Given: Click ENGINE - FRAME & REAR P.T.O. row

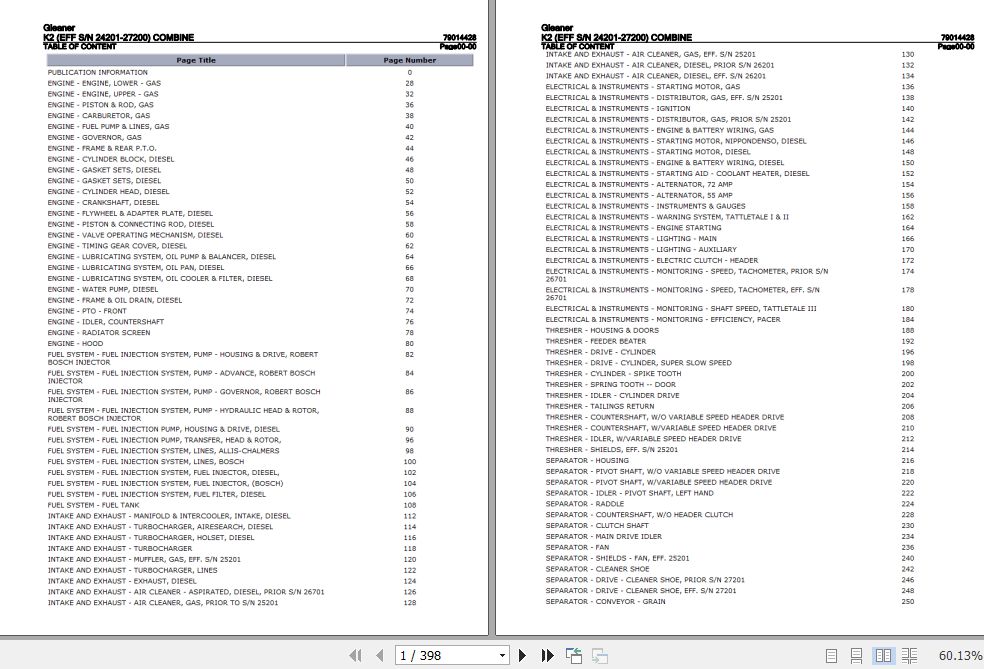Looking at the screenshot, I should 102,148.
